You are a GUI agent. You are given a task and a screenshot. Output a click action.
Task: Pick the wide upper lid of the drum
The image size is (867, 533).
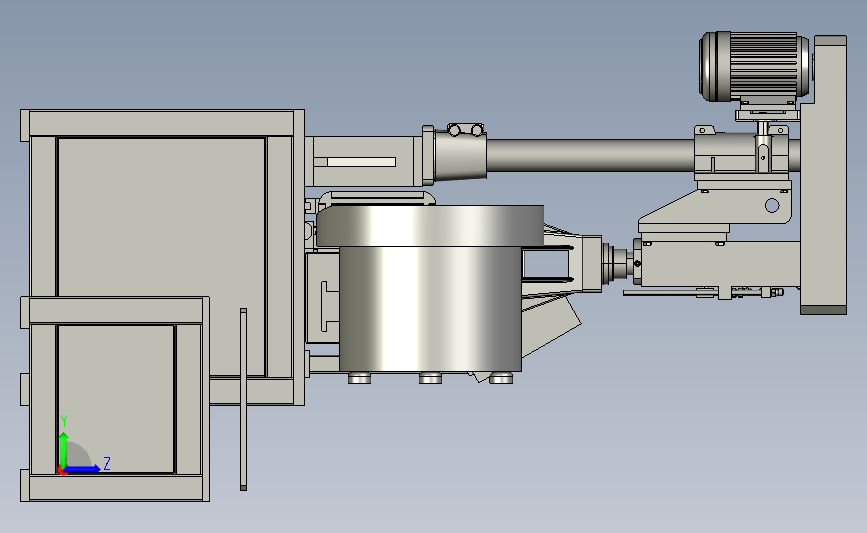click(x=430, y=226)
